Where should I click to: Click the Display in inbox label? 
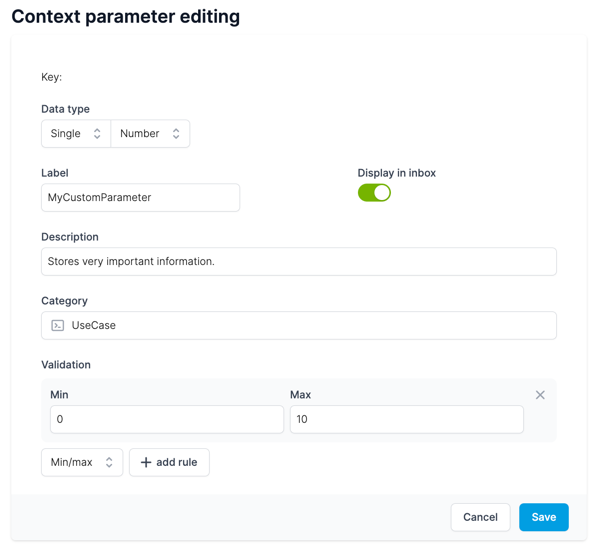coord(396,173)
